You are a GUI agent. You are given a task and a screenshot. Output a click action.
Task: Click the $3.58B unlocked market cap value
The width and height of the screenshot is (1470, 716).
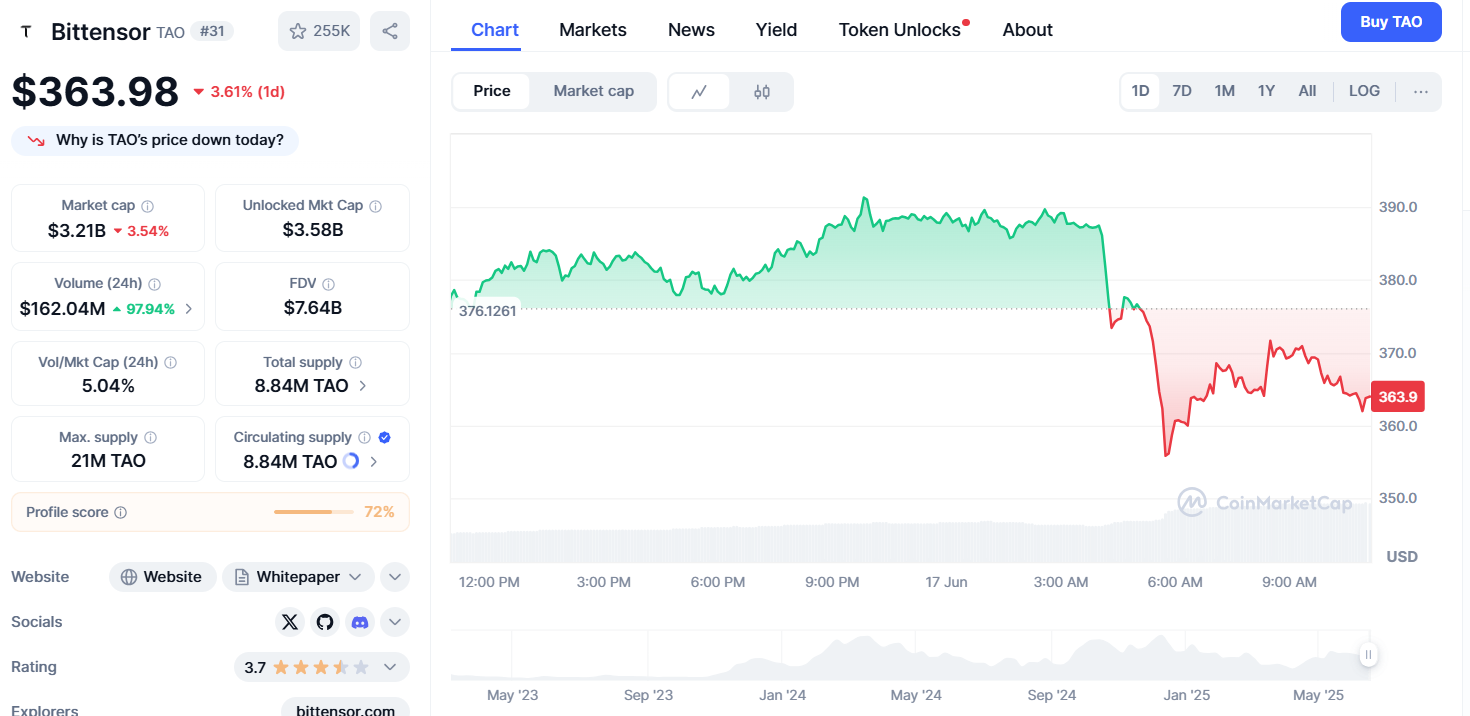313,230
